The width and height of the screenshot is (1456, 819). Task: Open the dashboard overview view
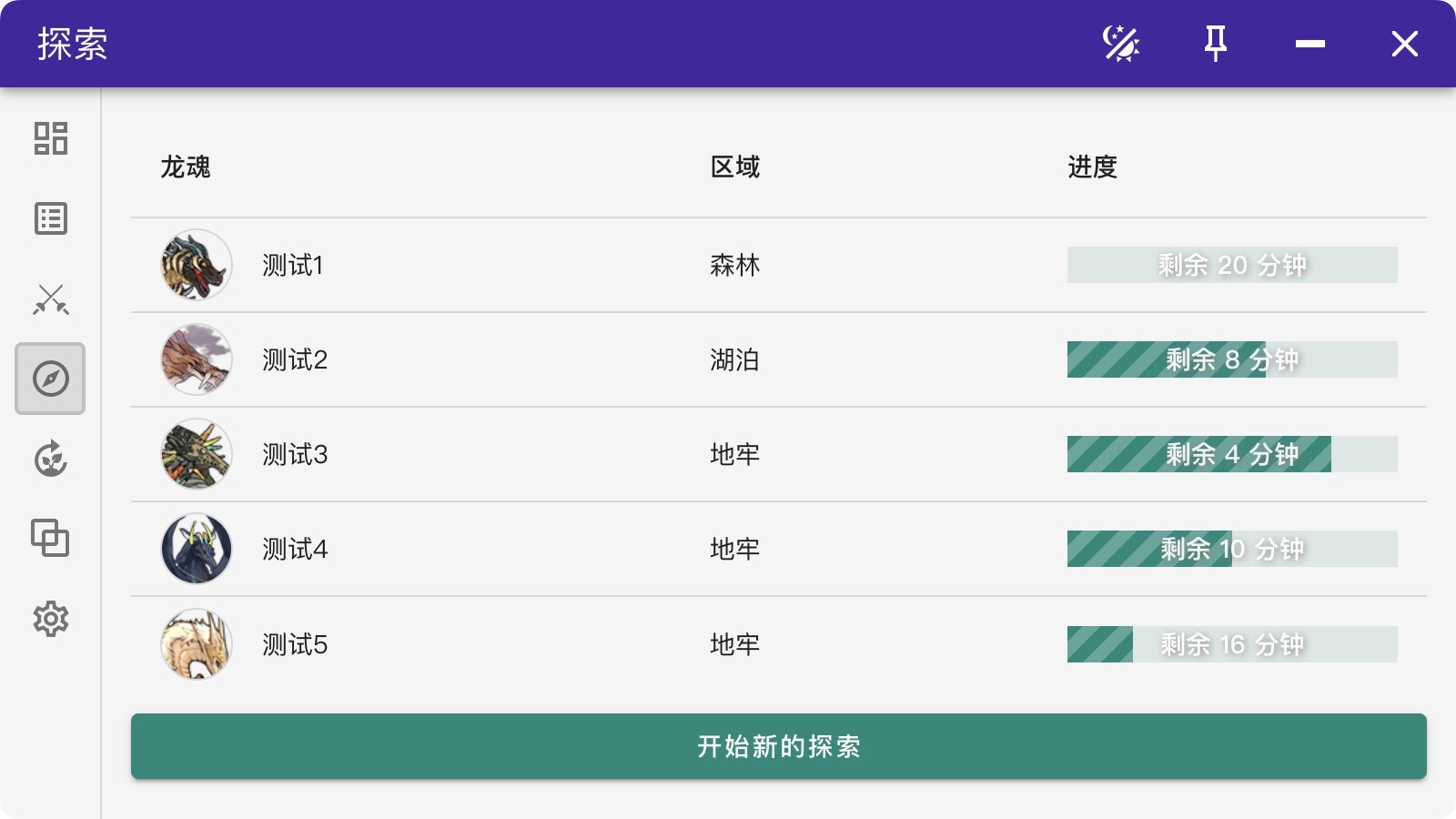point(50,139)
